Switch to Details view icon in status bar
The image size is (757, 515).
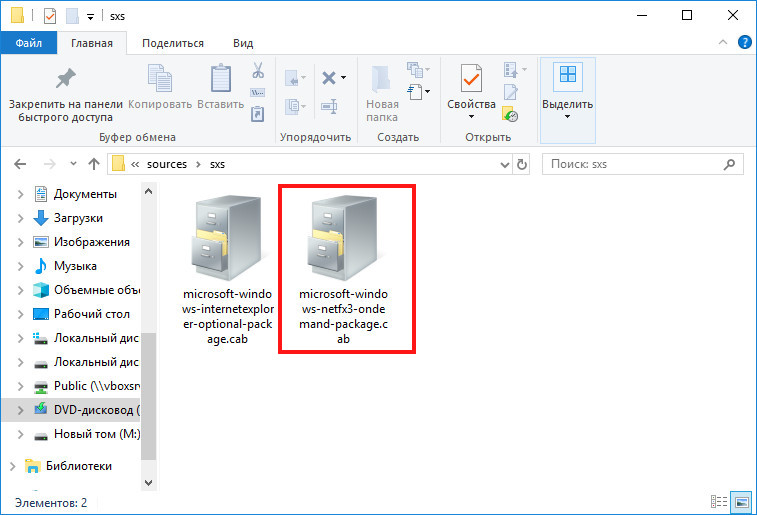pos(719,502)
